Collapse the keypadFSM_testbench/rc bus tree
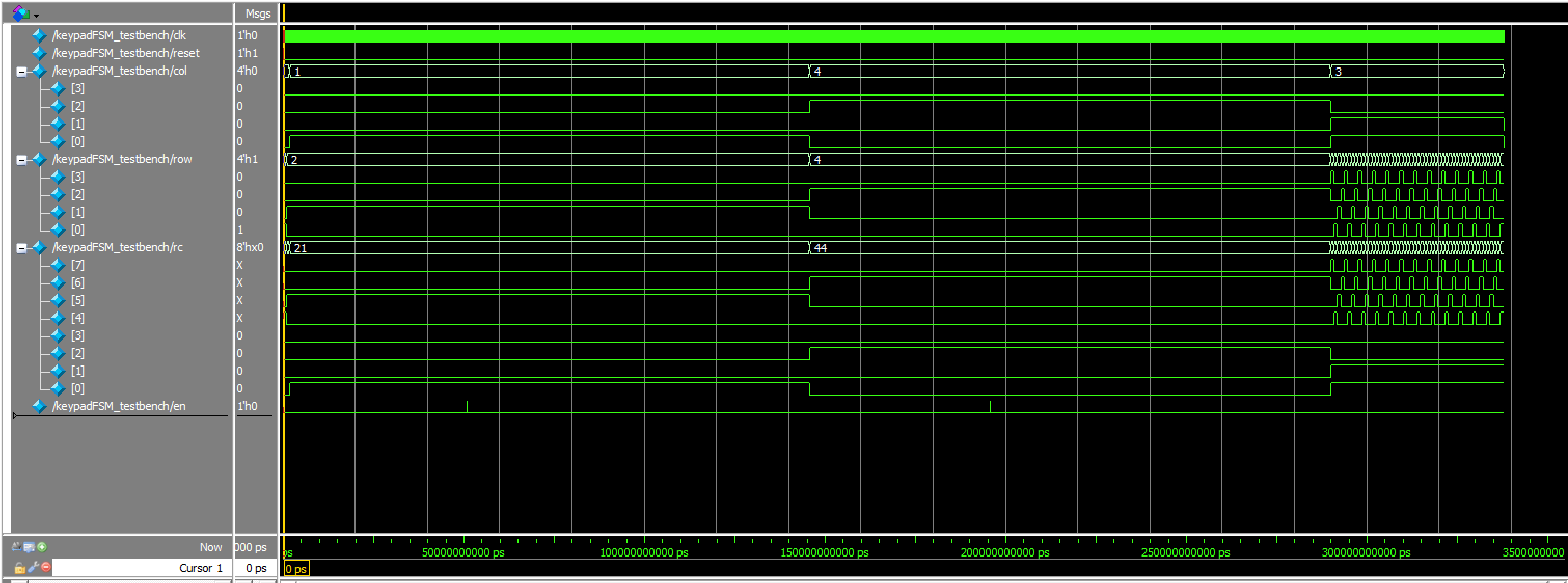The image size is (1568, 583). (x=21, y=248)
